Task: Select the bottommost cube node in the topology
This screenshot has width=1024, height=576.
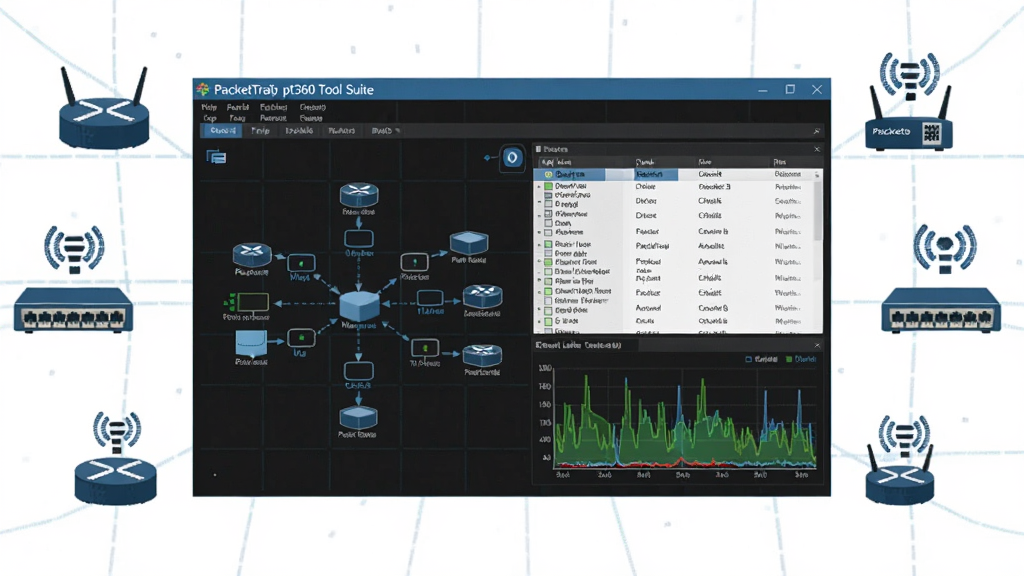Action: tap(358, 417)
